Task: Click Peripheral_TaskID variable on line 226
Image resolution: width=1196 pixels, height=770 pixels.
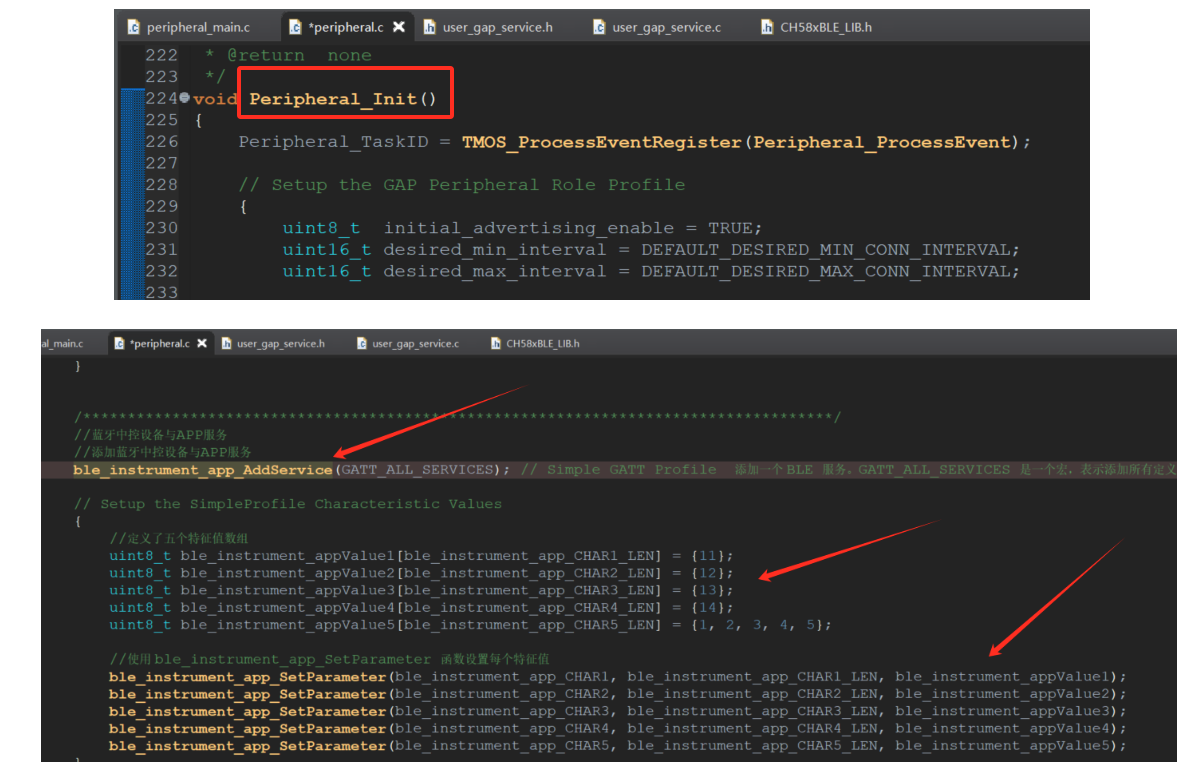Action: 333,142
